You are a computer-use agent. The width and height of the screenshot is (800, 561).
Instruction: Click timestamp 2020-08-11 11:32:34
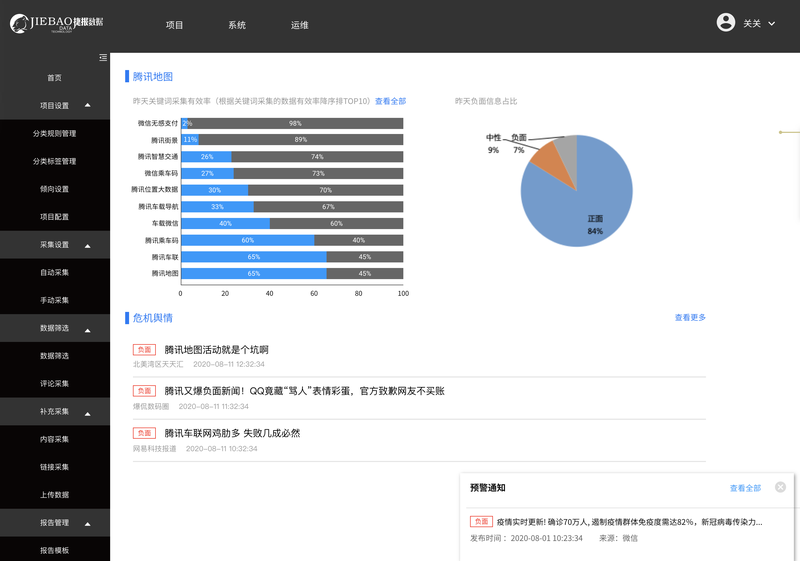click(x=213, y=406)
